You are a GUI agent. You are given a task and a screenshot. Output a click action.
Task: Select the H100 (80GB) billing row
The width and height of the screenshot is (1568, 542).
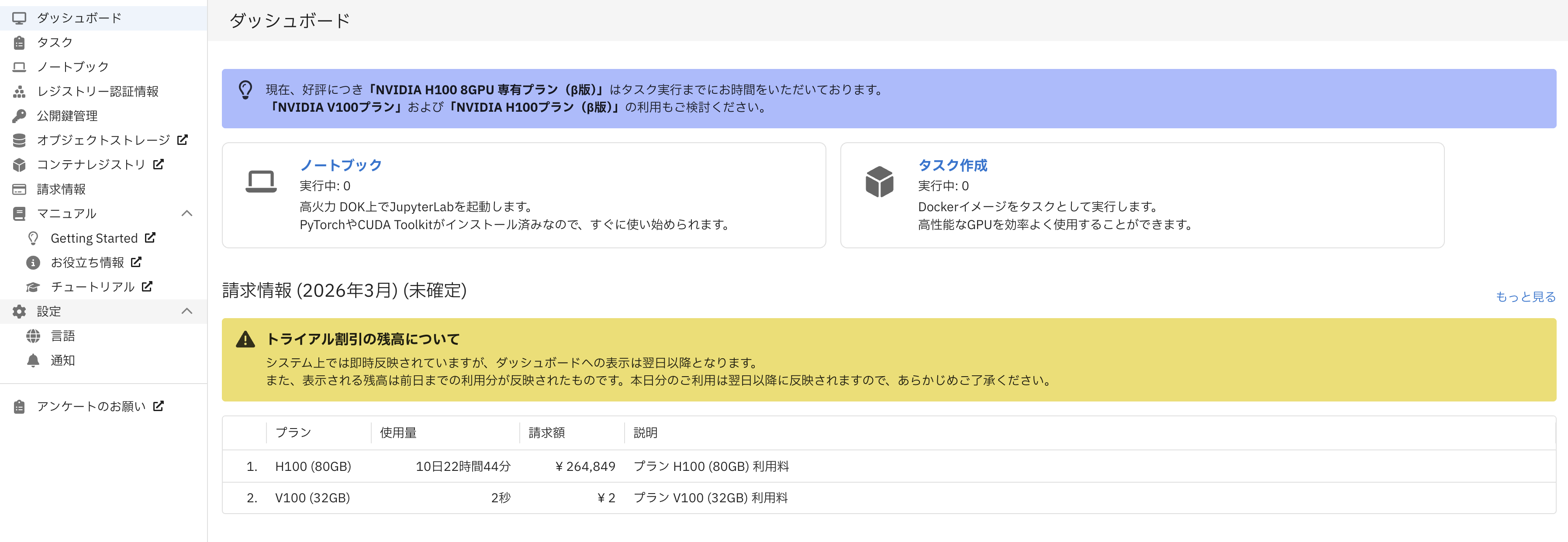(x=548, y=467)
